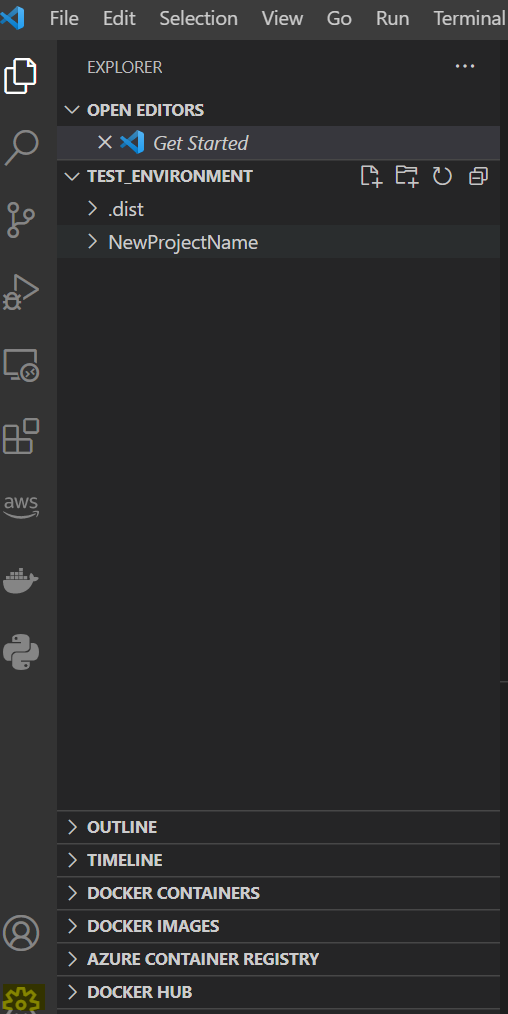This screenshot has height=1014, width=508.
Task: Open the Run and Debug view
Action: [21, 292]
